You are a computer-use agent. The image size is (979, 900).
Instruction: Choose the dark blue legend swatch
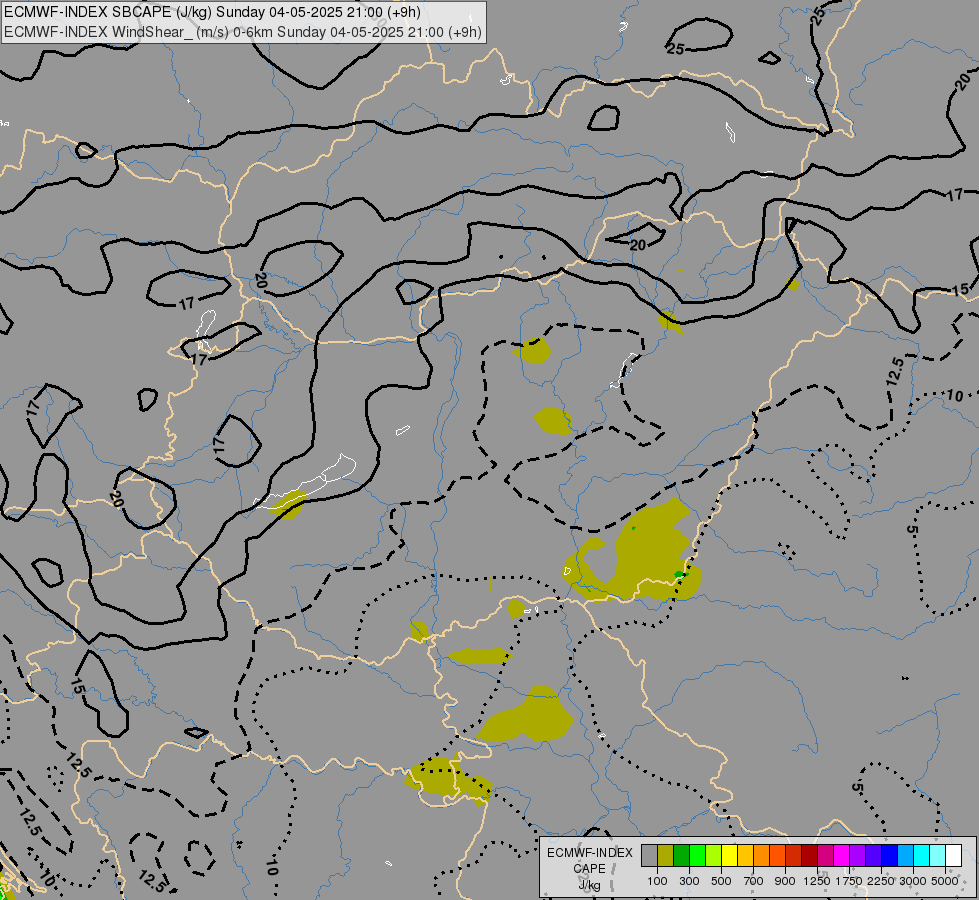click(890, 855)
